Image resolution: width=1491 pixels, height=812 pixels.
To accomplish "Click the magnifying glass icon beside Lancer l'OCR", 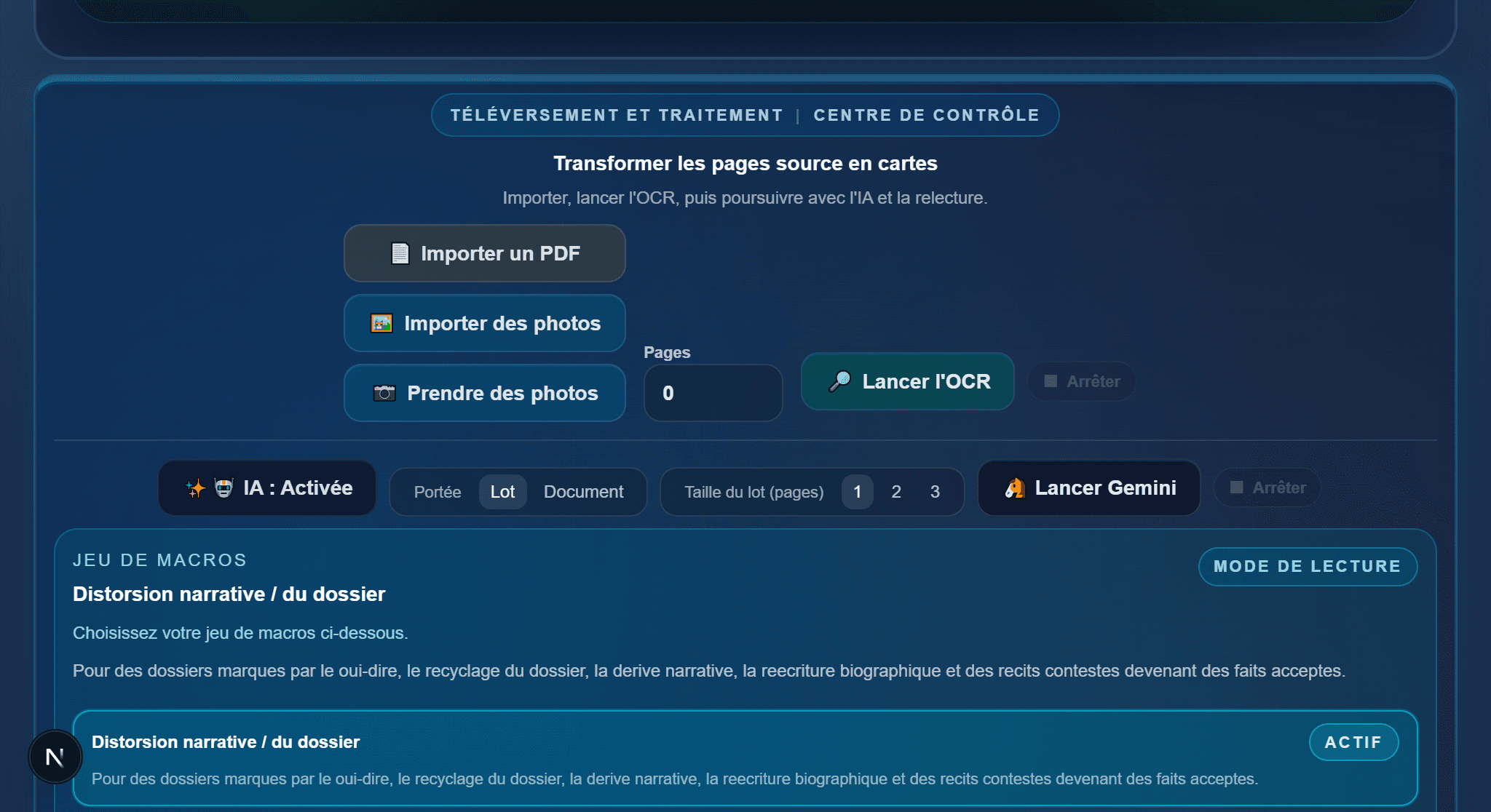I will (841, 381).
